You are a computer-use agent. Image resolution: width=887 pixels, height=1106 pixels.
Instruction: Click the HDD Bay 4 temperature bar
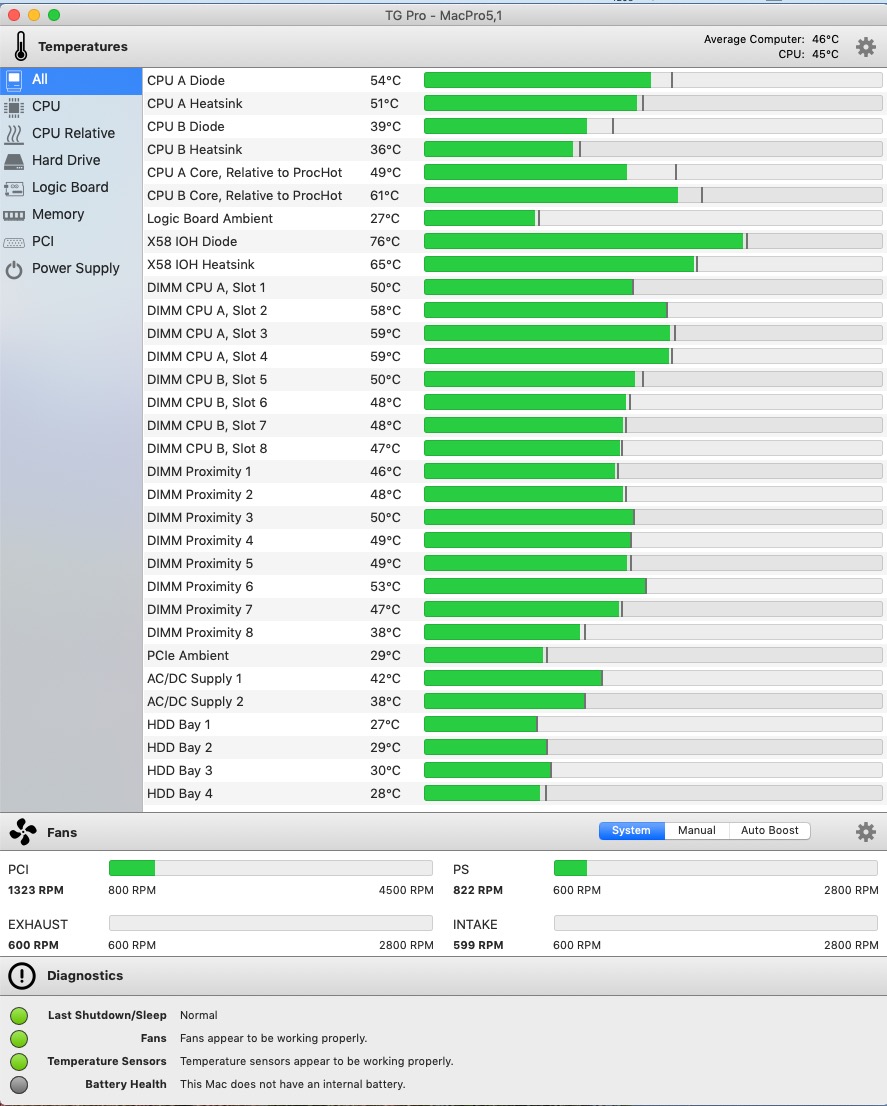pos(653,793)
